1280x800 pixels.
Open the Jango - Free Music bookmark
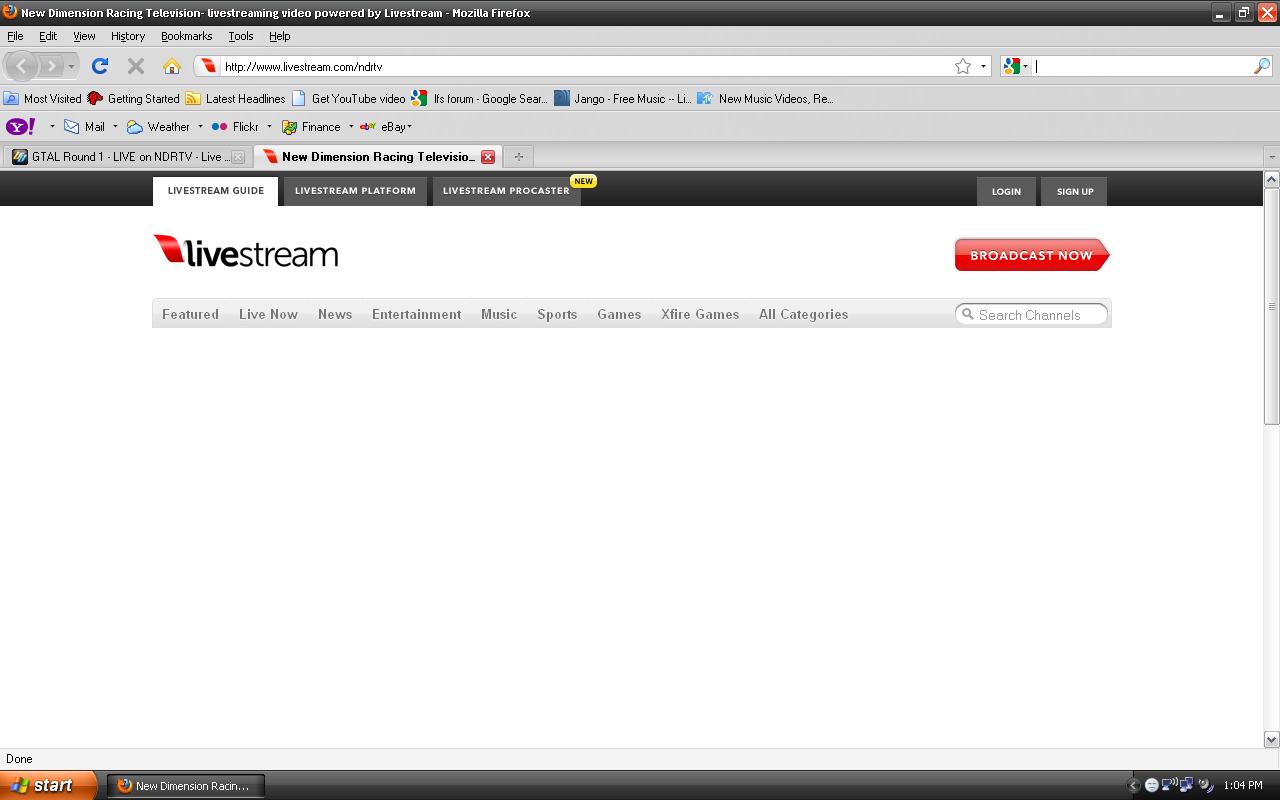[623, 99]
